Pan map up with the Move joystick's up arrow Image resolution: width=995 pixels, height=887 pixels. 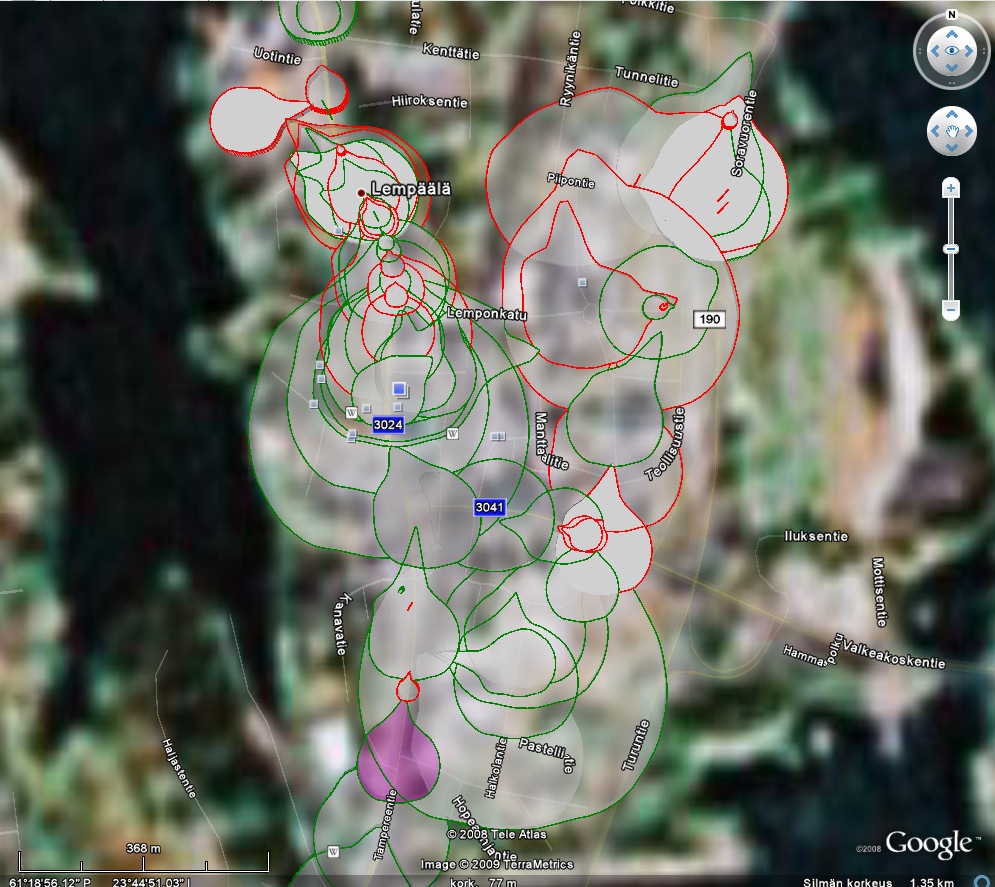point(951,115)
